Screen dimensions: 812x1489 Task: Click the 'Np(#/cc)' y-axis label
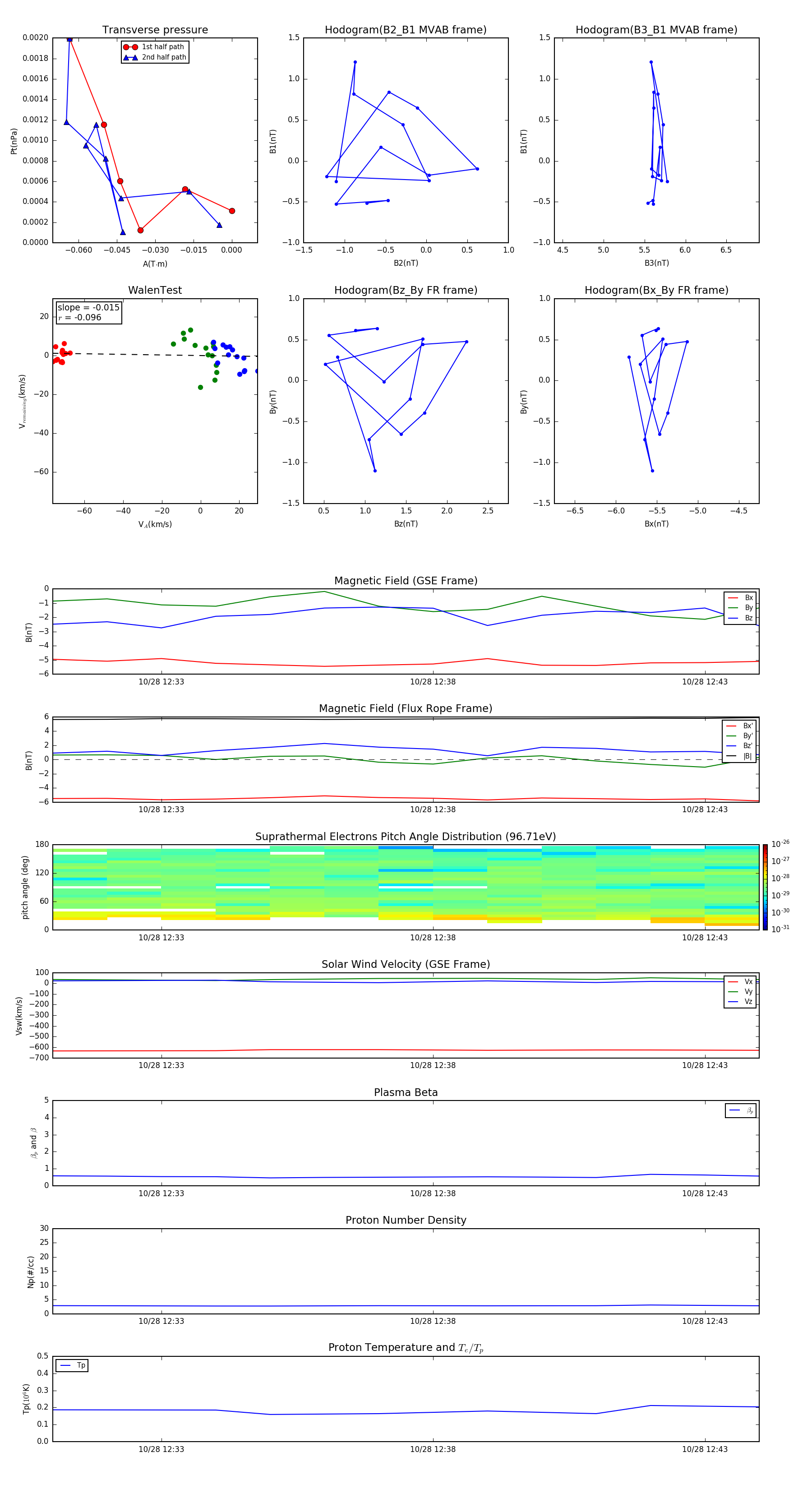31,1272
